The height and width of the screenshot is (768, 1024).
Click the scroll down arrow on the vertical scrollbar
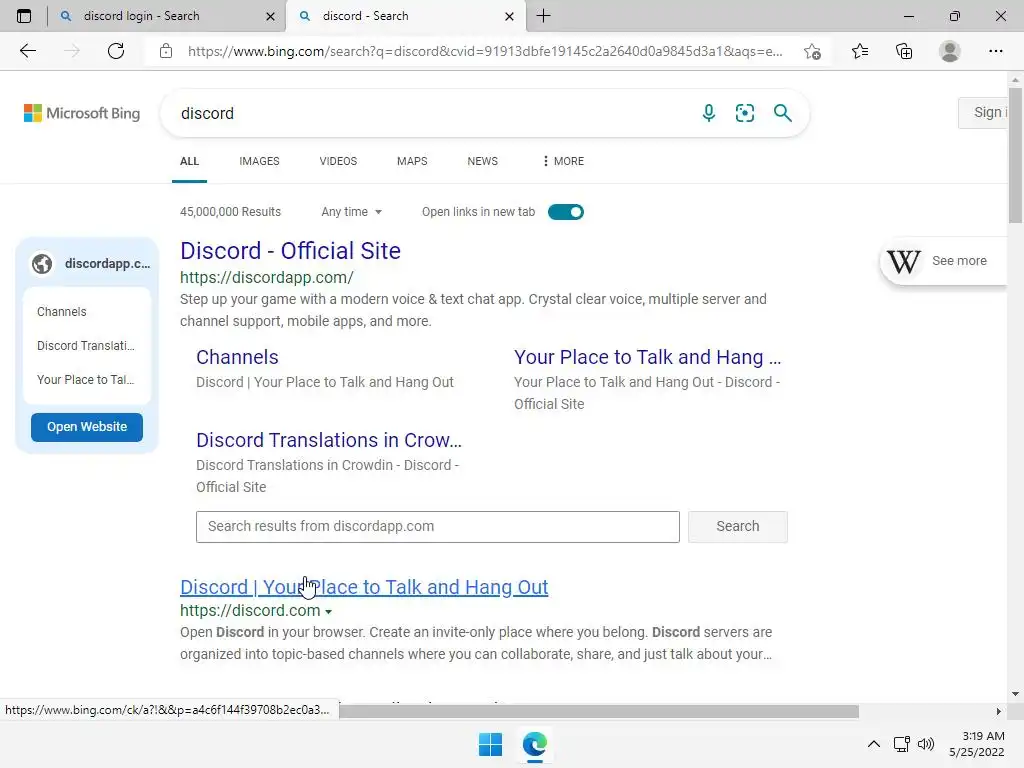click(1015, 694)
